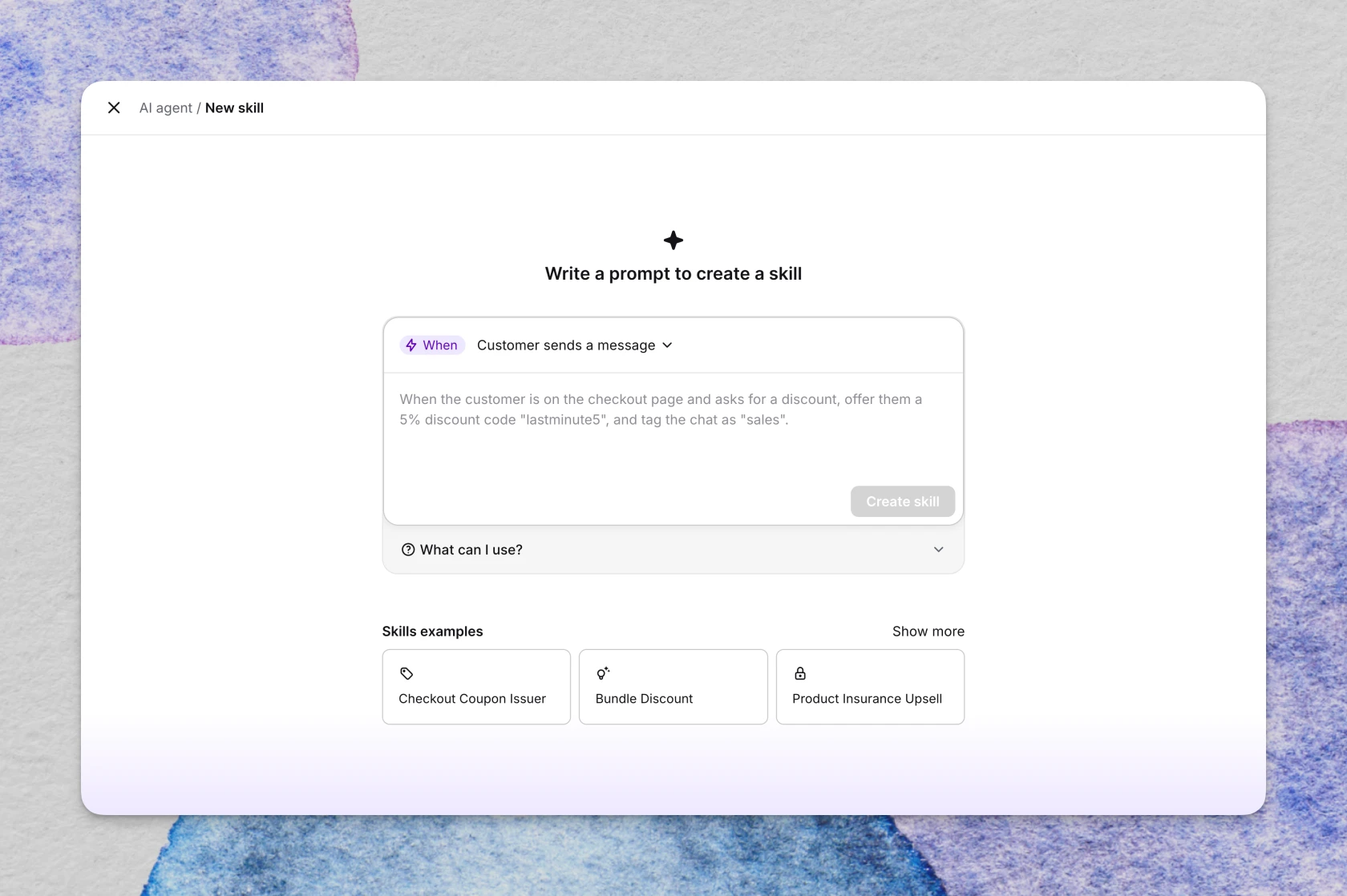Click the New skill breadcrumb text
The image size is (1347, 896).
[234, 108]
